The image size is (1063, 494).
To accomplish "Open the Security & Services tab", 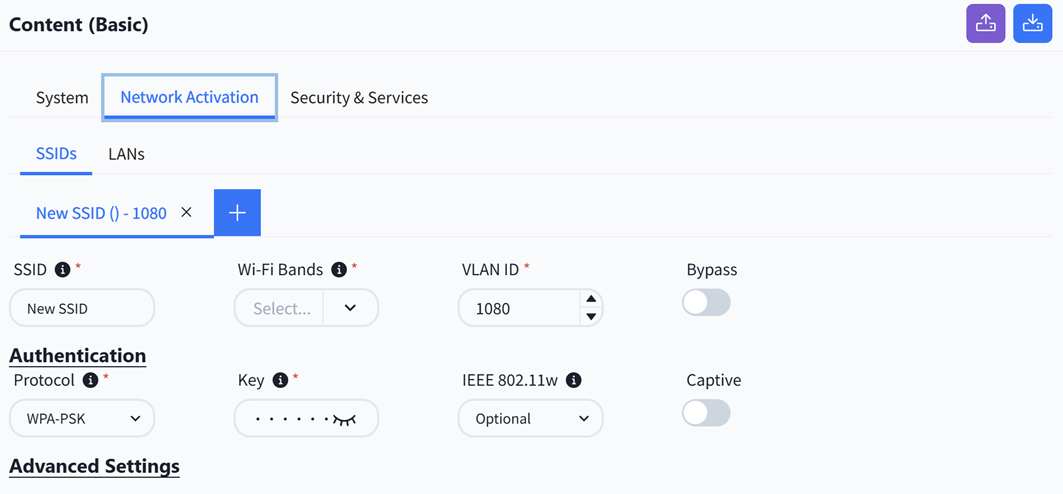I will pyautogui.click(x=359, y=98).
